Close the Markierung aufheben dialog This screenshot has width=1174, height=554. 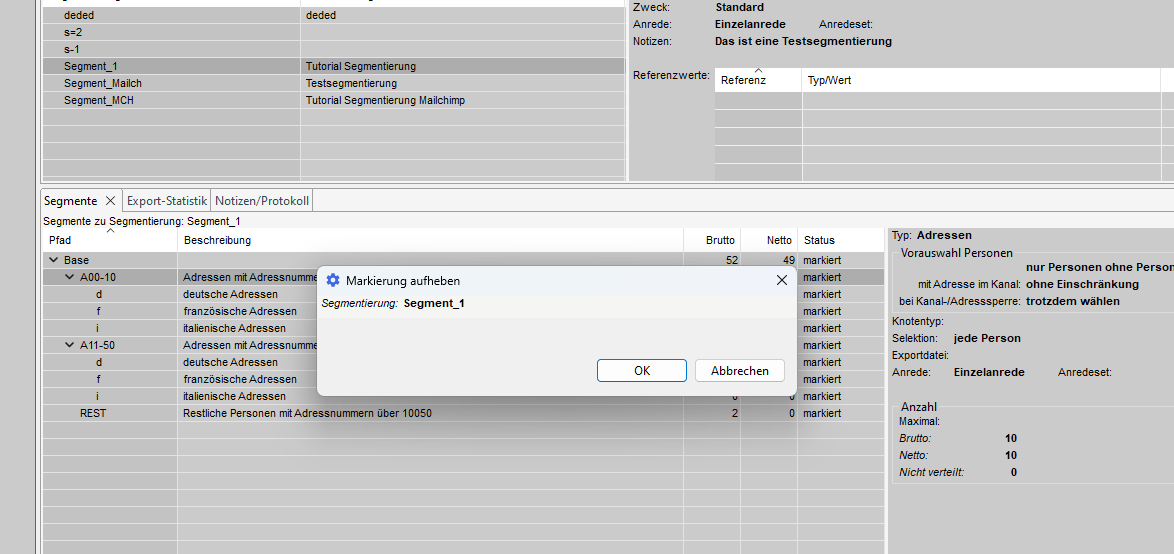point(782,281)
